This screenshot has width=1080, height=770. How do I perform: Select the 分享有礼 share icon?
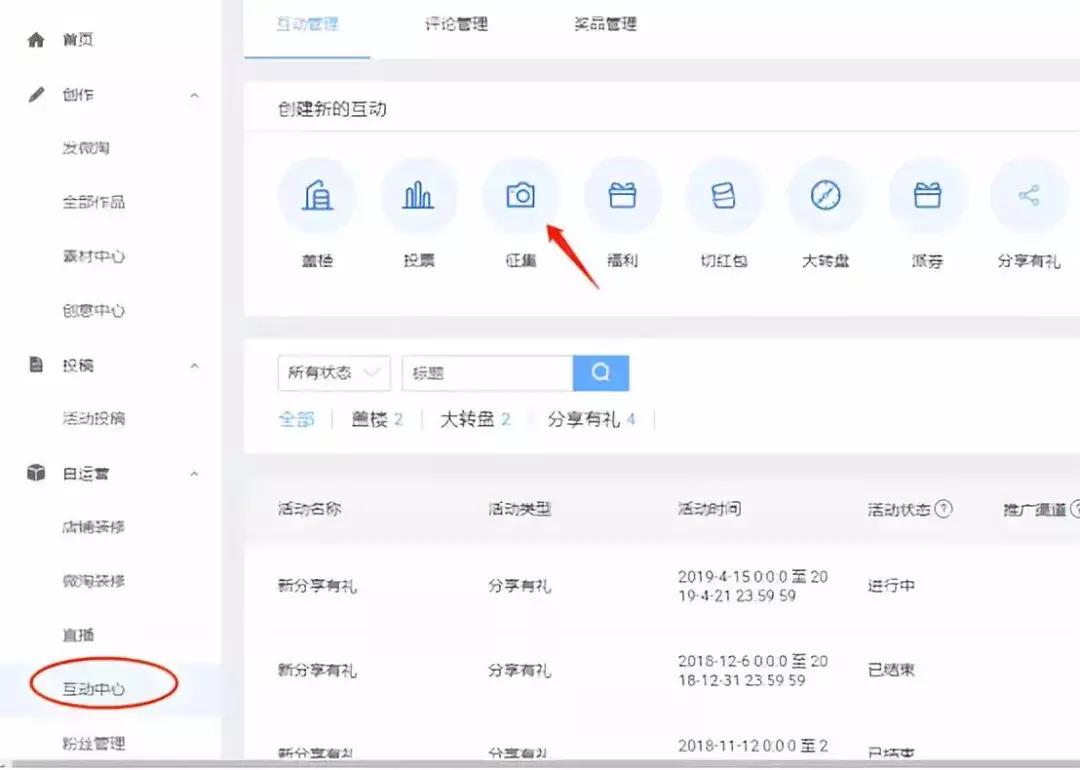click(x=1029, y=196)
